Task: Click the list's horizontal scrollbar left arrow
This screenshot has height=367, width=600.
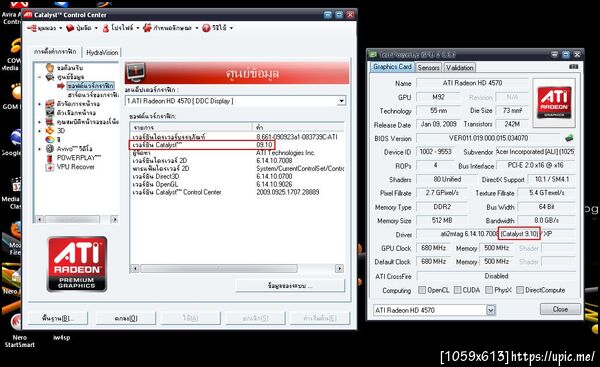Action: pos(134,269)
